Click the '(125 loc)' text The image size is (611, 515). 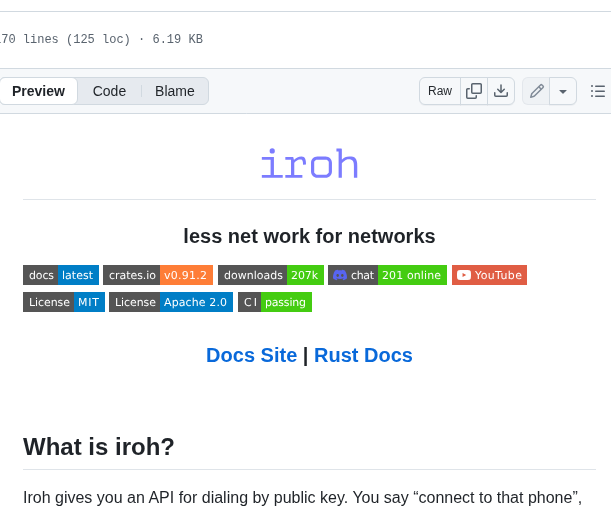pos(98,39)
